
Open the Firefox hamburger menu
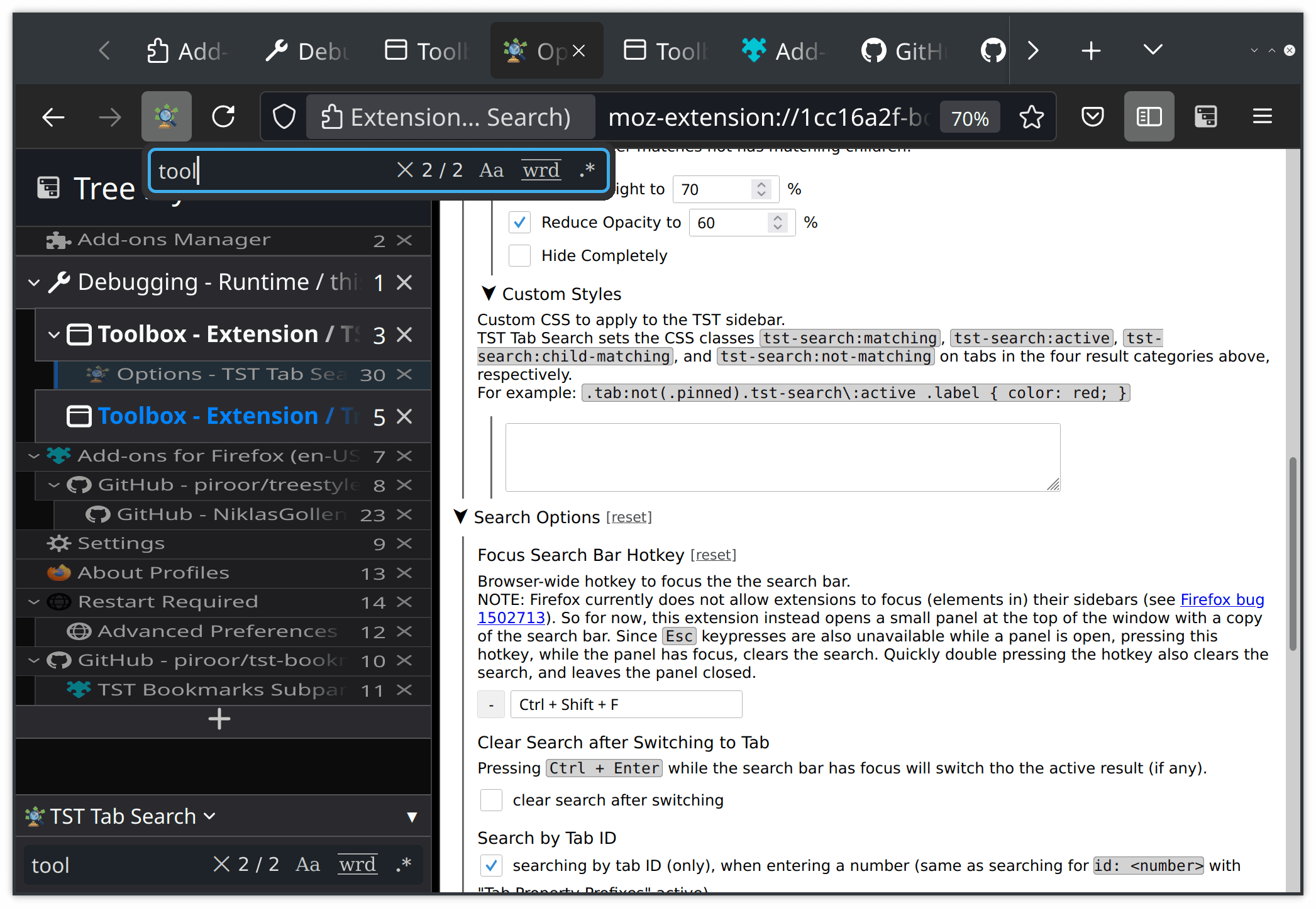(1262, 117)
